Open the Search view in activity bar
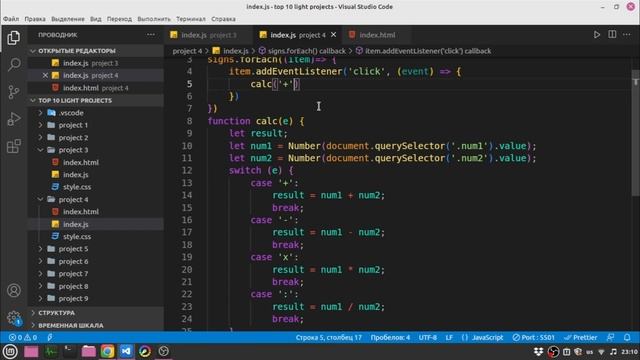The height and width of the screenshot is (360, 640). [14, 64]
